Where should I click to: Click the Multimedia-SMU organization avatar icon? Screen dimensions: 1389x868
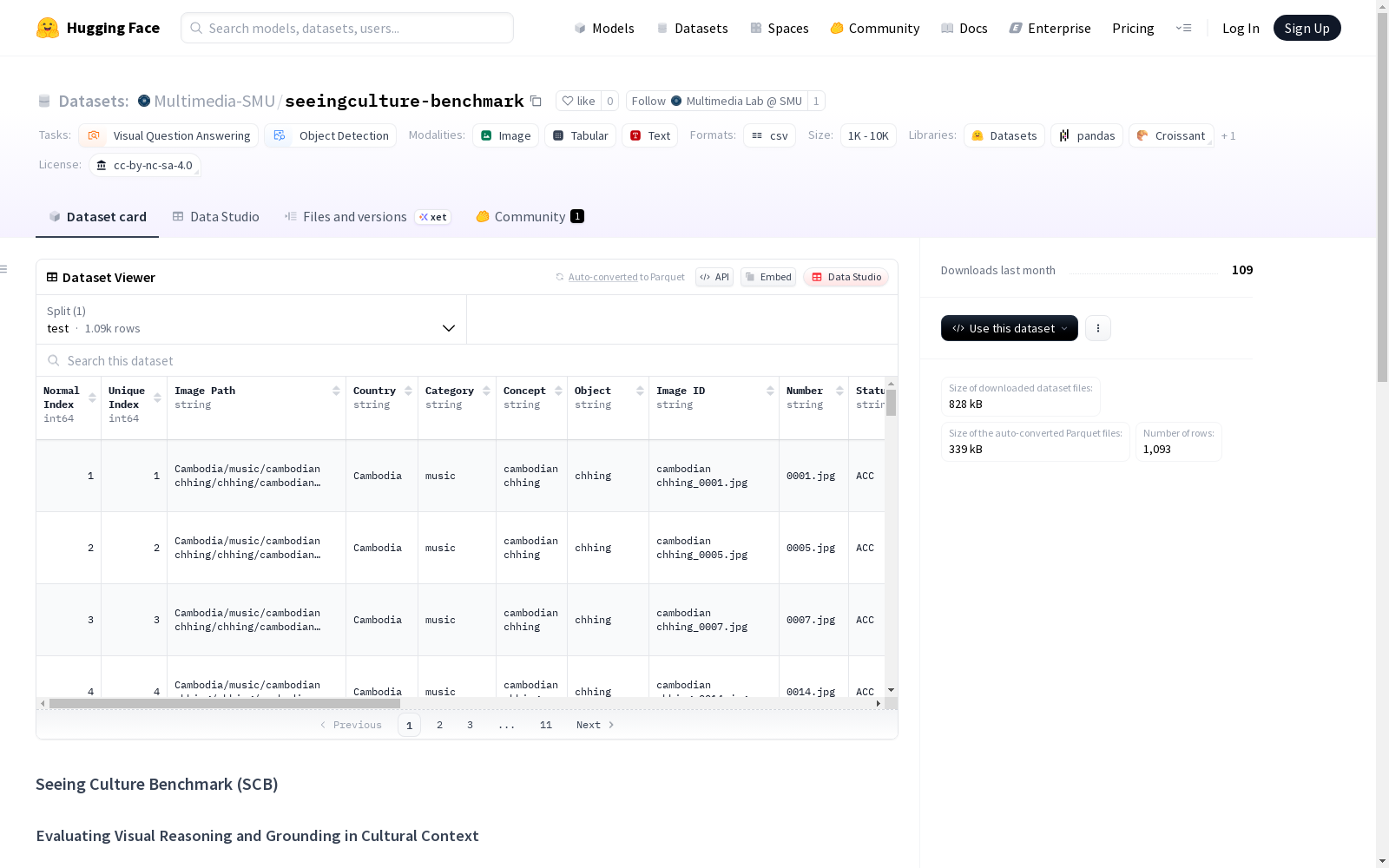point(144,101)
